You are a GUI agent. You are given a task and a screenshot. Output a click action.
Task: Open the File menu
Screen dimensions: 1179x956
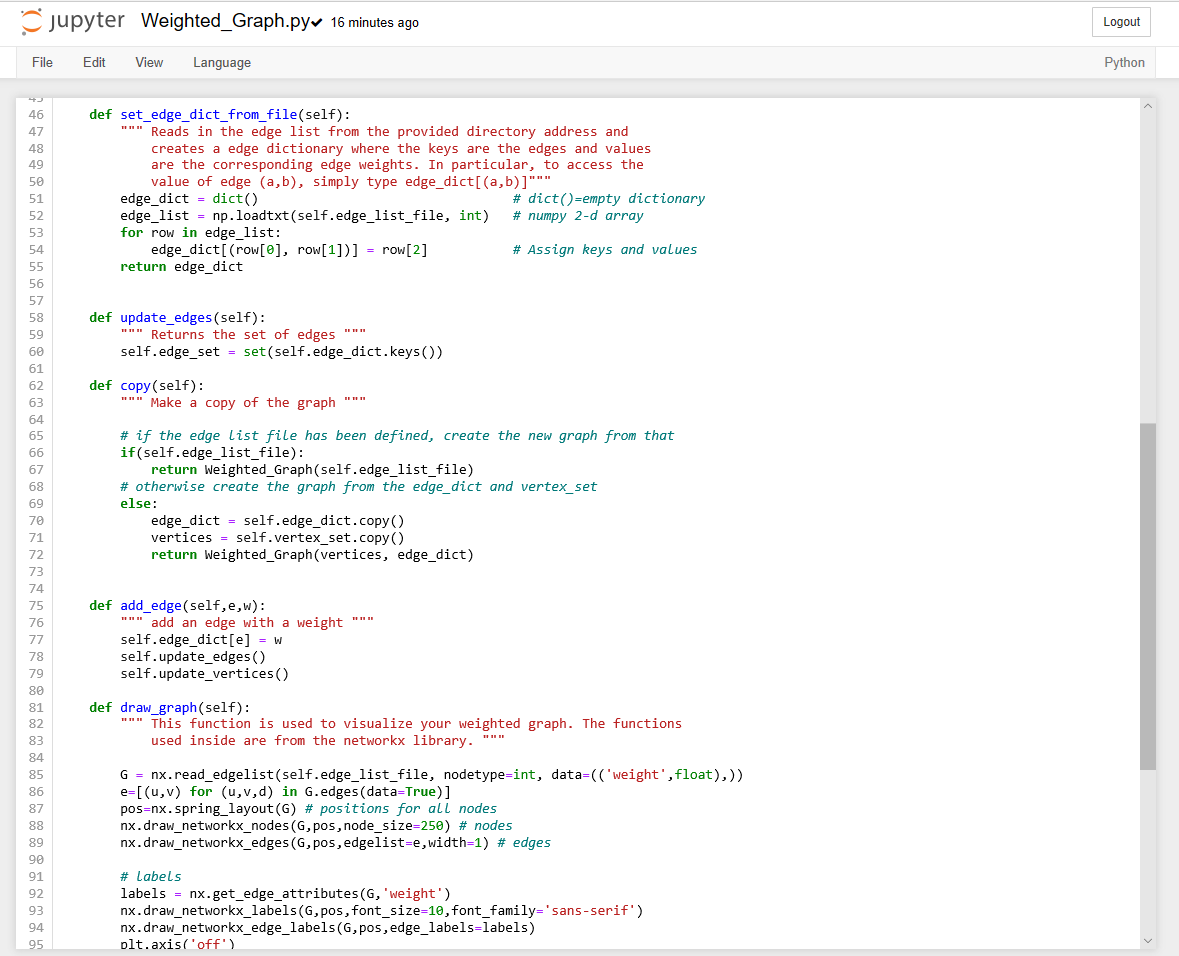tap(42, 62)
